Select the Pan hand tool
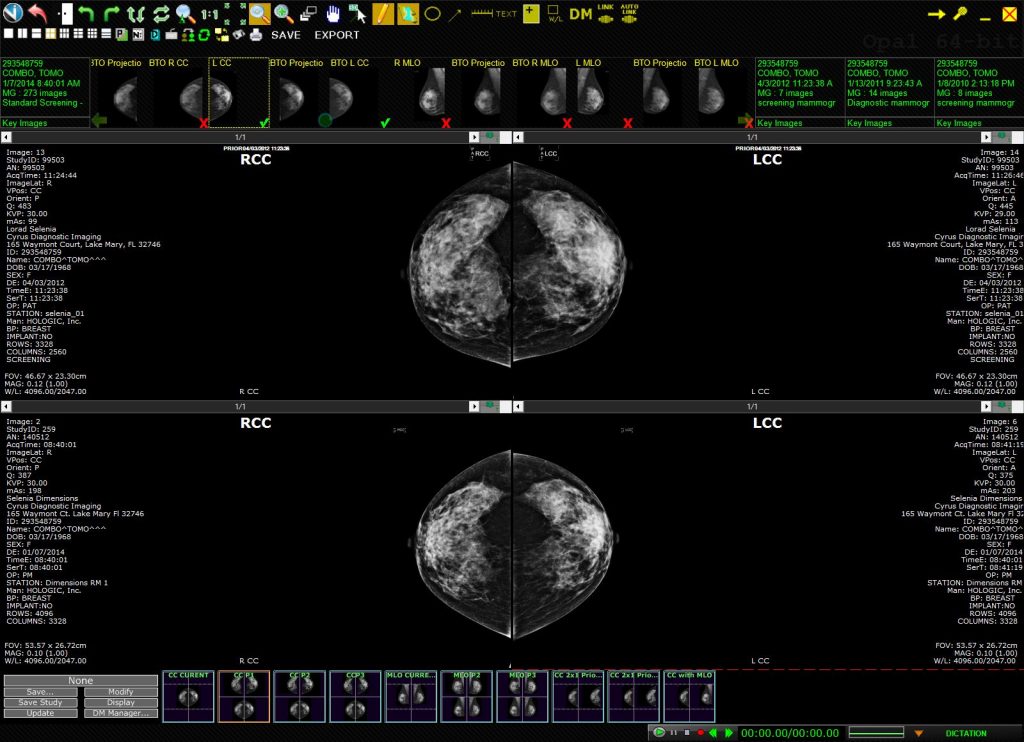Screen dimensions: 1024x742 pyautogui.click(x=335, y=14)
